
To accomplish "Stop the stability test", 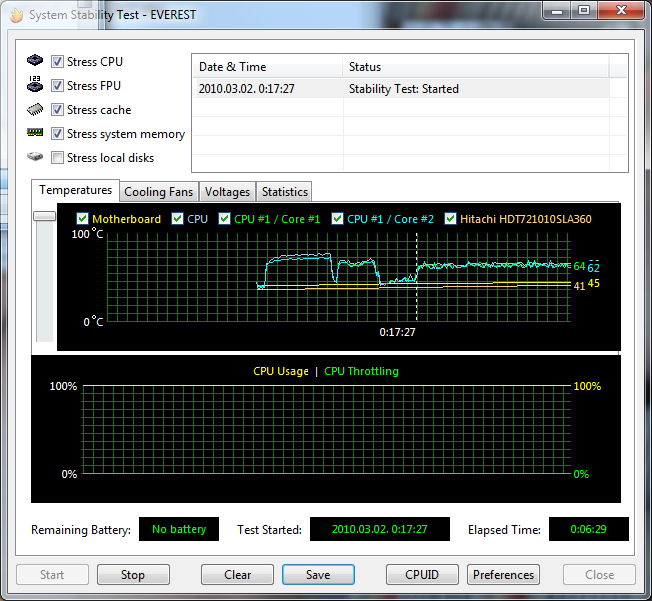I will point(133,574).
